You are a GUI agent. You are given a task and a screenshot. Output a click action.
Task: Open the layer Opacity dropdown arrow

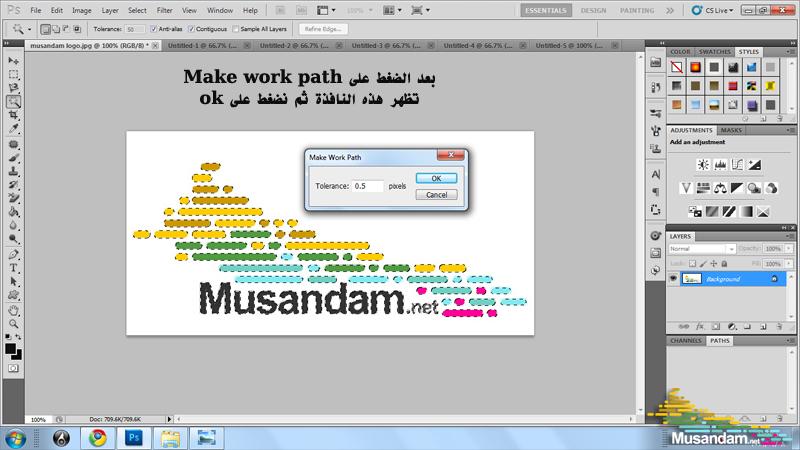(788, 249)
